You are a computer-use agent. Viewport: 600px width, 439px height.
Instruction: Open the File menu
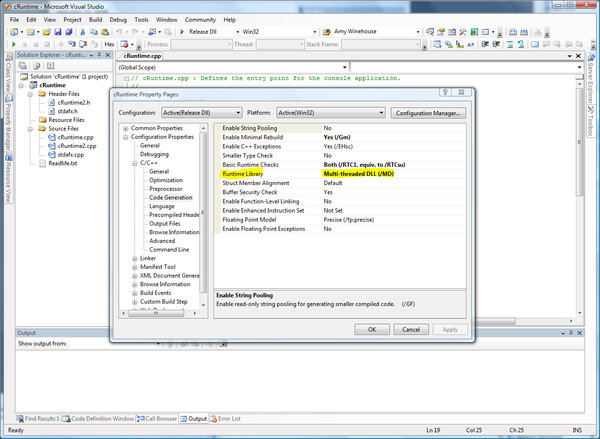click(x=14, y=20)
